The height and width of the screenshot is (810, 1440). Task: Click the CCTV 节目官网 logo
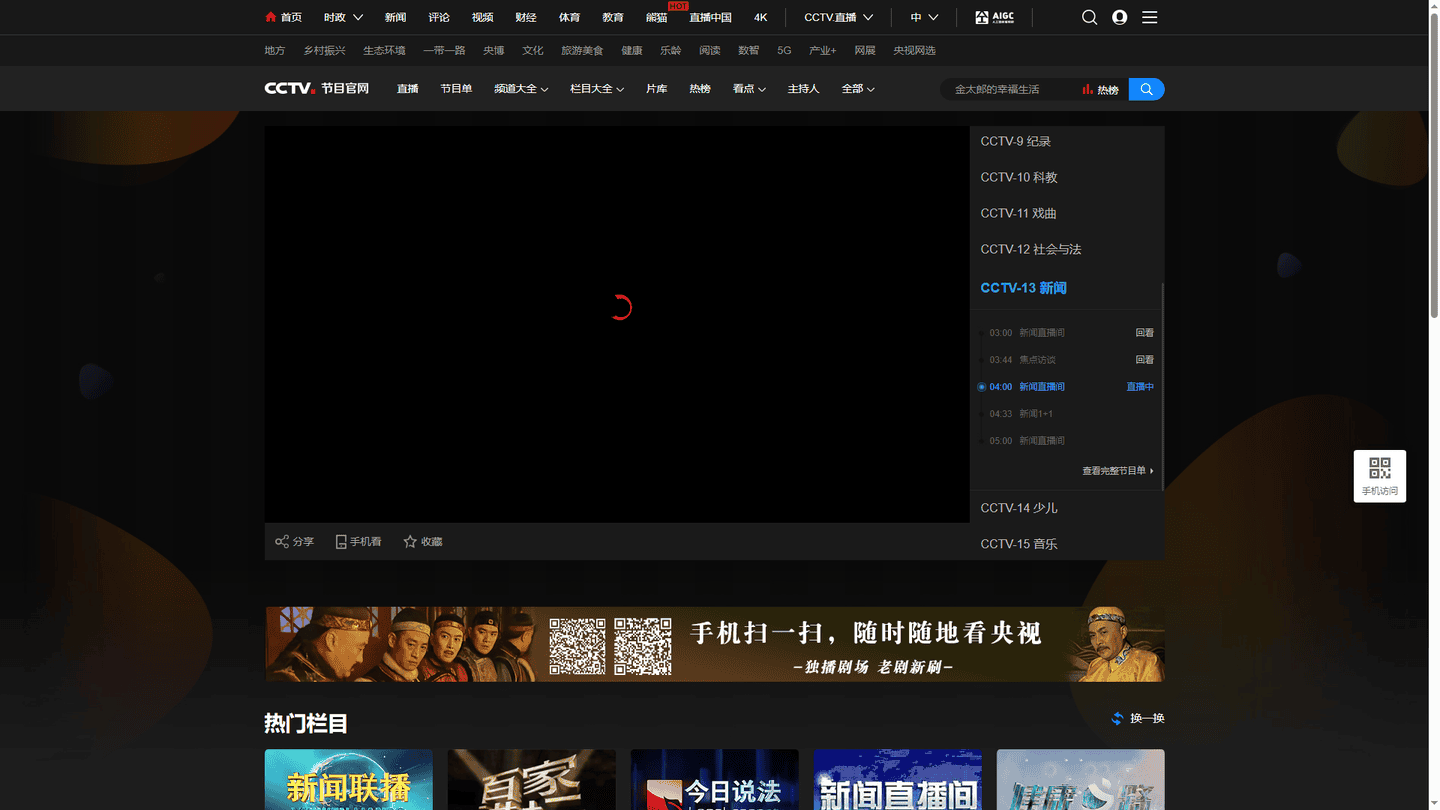[317, 89]
